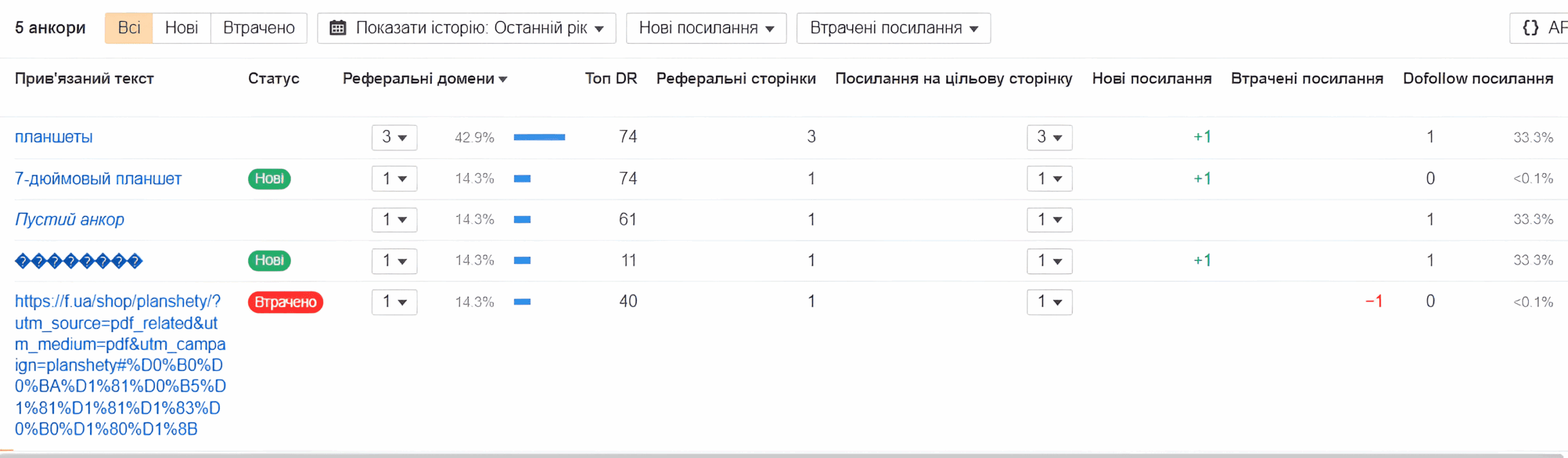
Task: Click the −1 lost links value in f.ua row
Action: tap(1374, 301)
